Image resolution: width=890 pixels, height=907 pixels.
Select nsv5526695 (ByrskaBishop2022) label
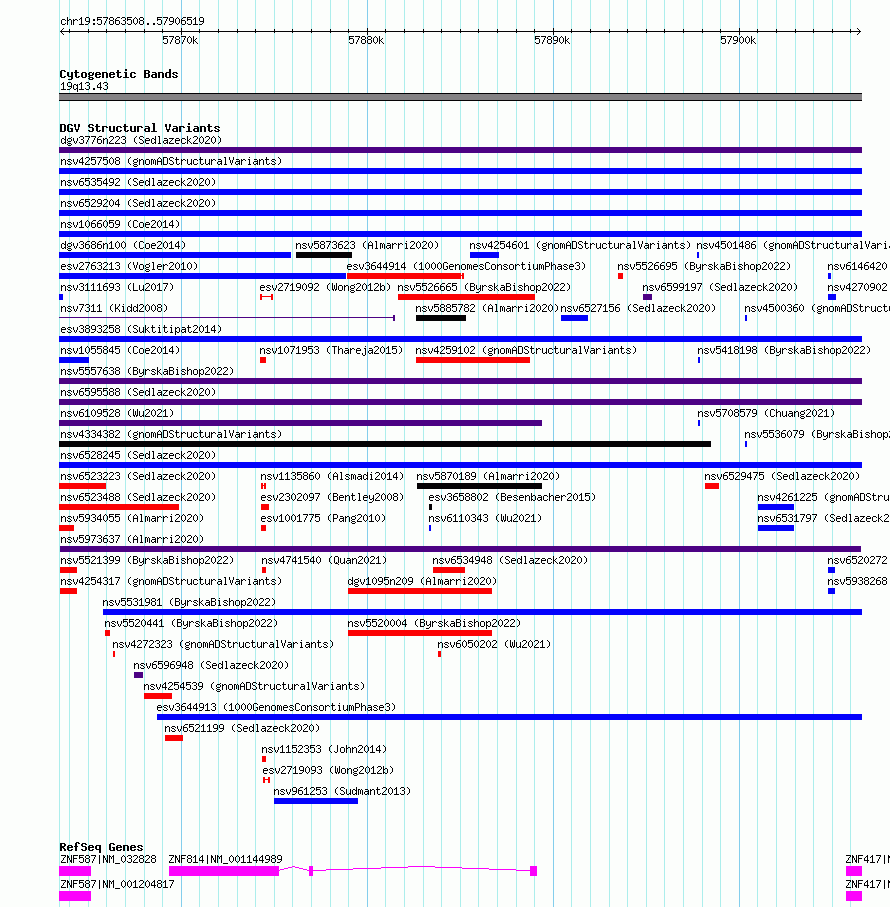pos(704,266)
